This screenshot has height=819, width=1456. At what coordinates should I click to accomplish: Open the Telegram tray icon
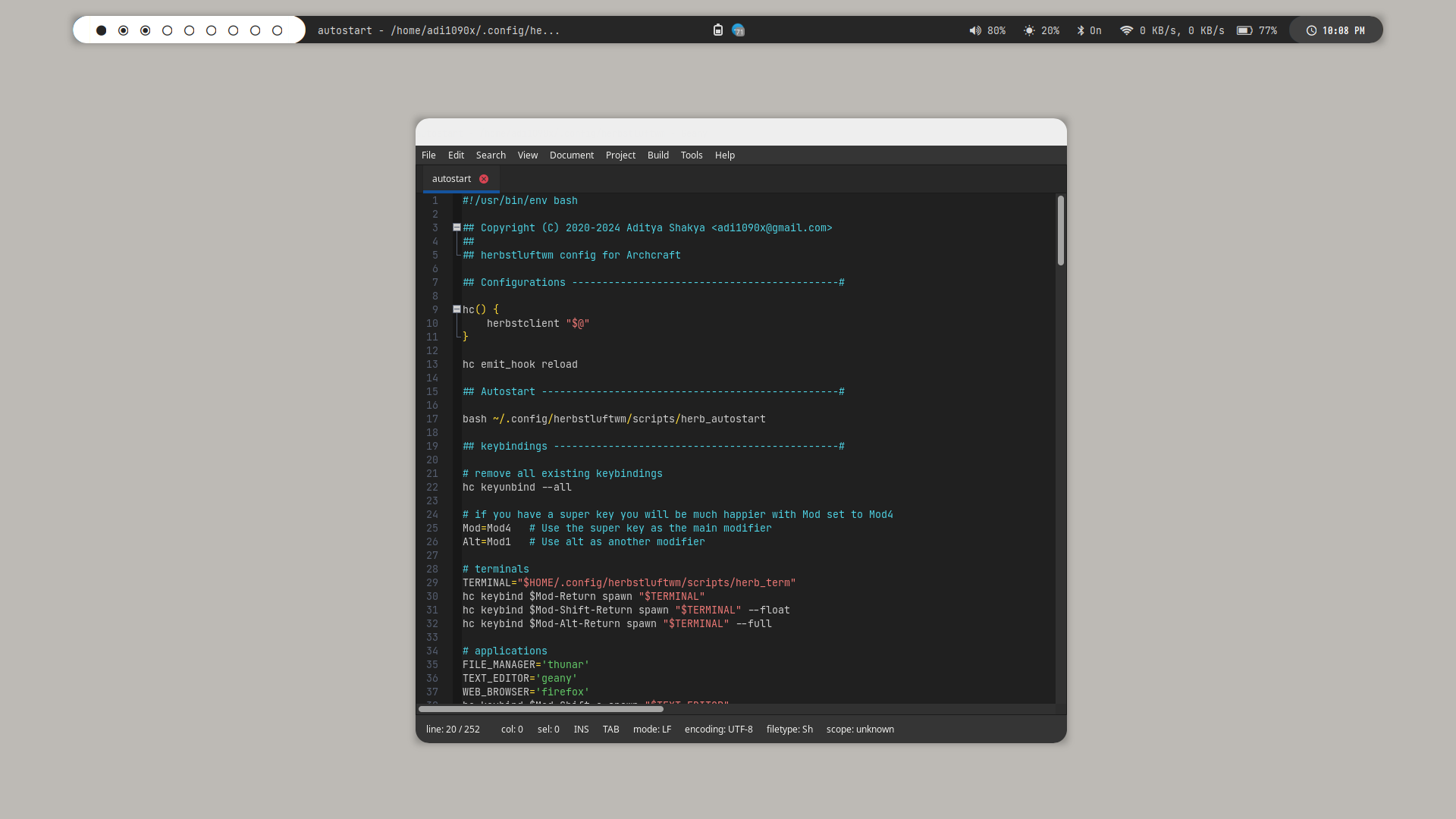coord(738,30)
